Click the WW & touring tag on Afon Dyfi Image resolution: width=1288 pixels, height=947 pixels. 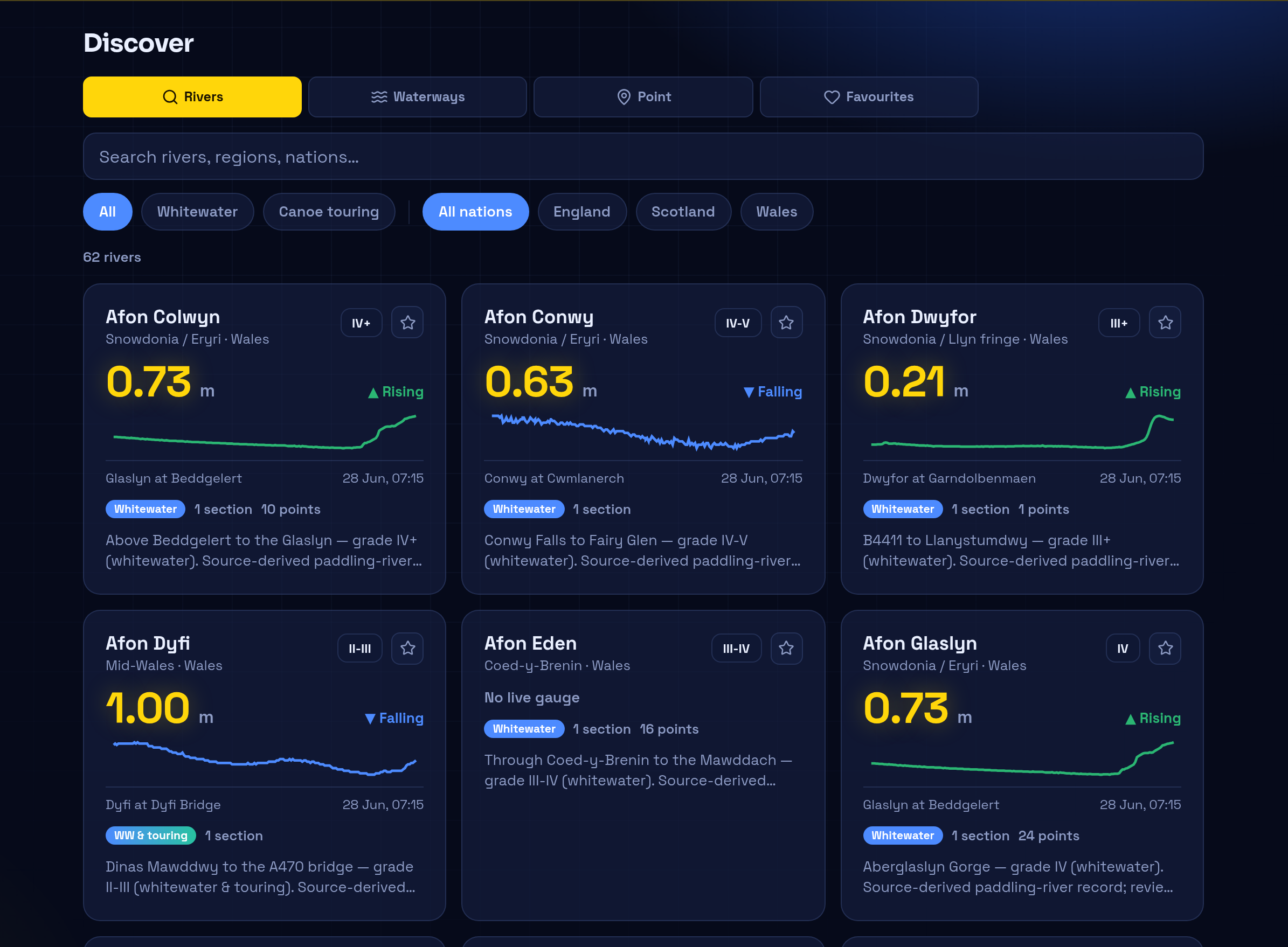(x=151, y=836)
